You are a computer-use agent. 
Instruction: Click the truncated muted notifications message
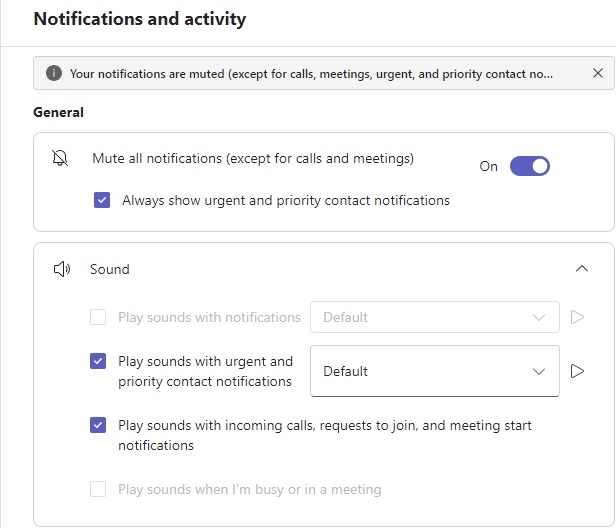point(311,74)
